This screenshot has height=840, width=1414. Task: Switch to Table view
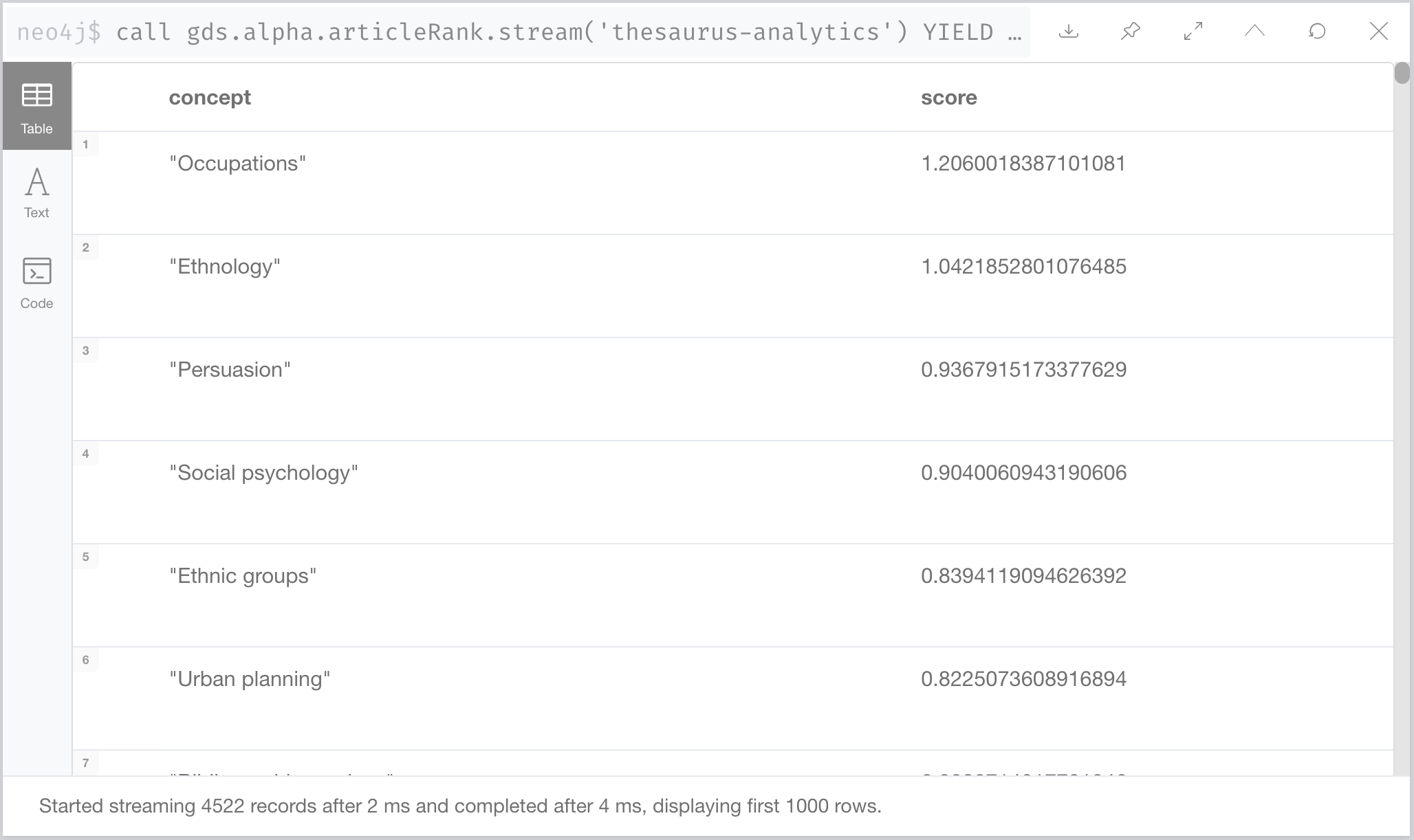point(36,107)
